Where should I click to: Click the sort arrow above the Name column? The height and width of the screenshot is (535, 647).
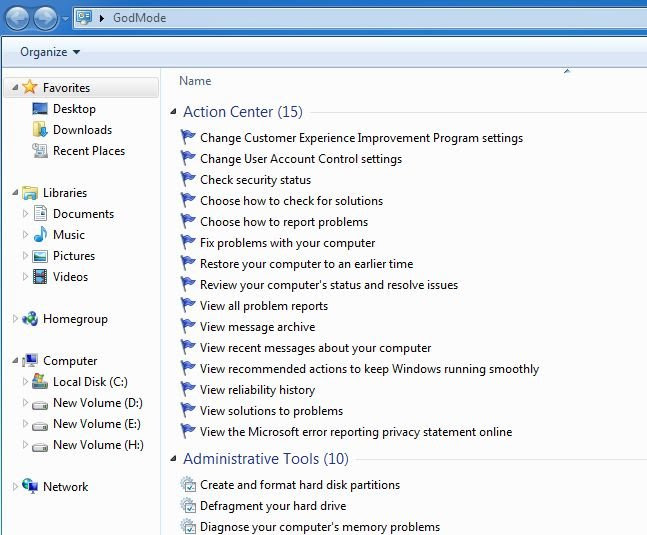[x=567, y=71]
